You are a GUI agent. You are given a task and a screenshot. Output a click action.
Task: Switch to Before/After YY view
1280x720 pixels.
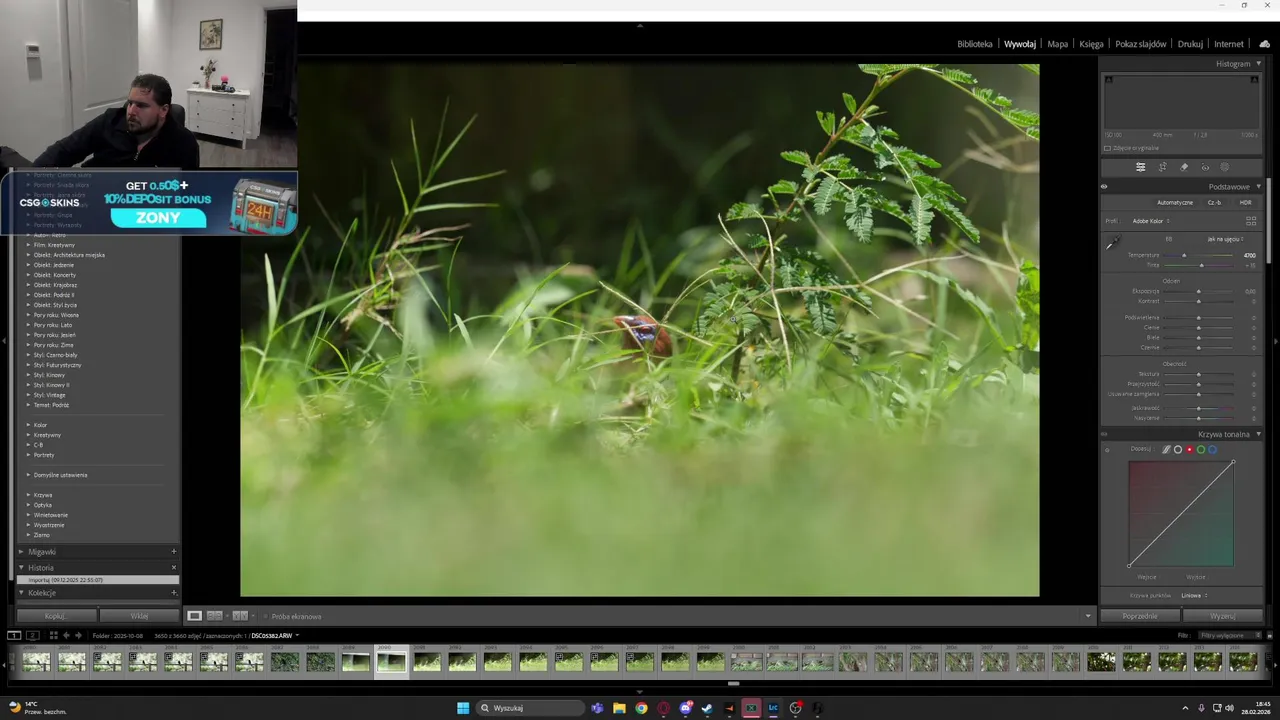(240, 616)
